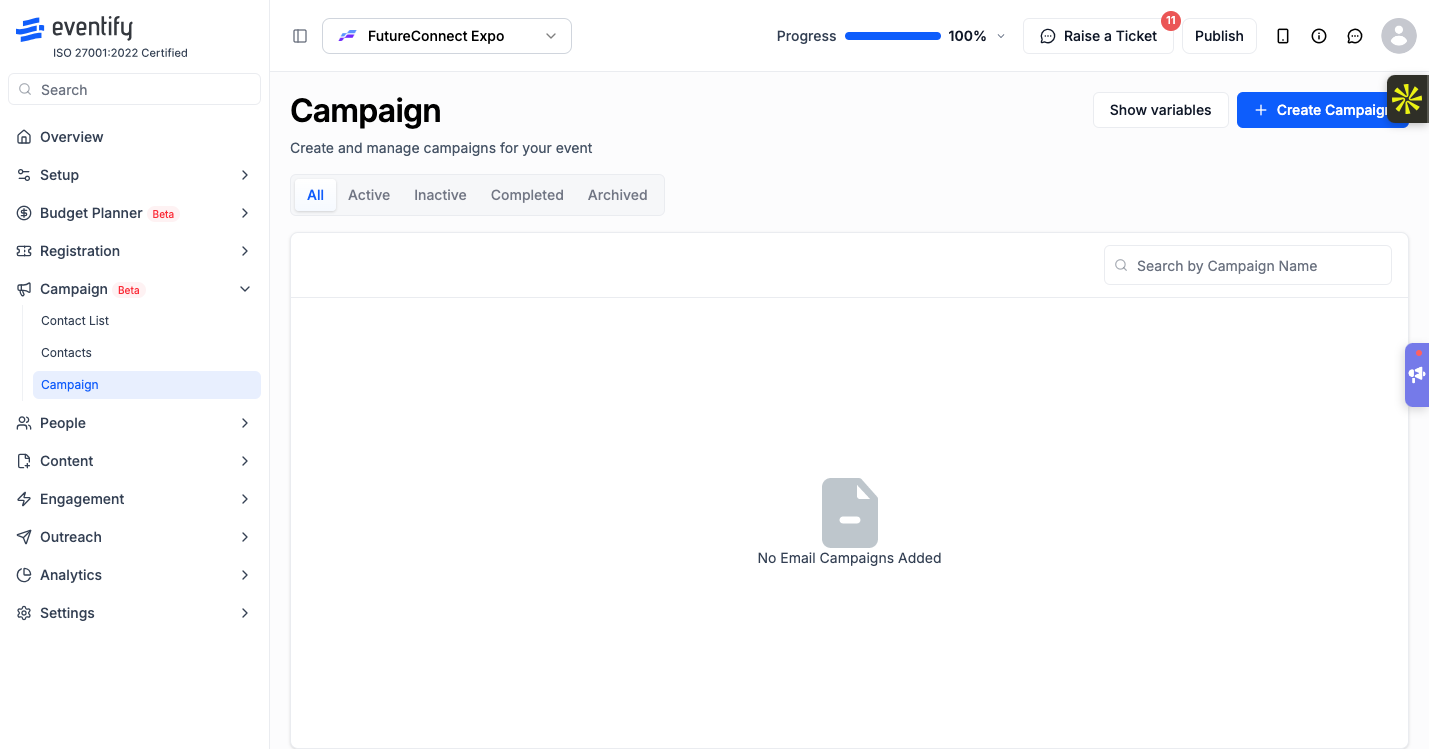The width and height of the screenshot is (1429, 749).
Task: Click the Overview home icon
Action: pyautogui.click(x=24, y=137)
